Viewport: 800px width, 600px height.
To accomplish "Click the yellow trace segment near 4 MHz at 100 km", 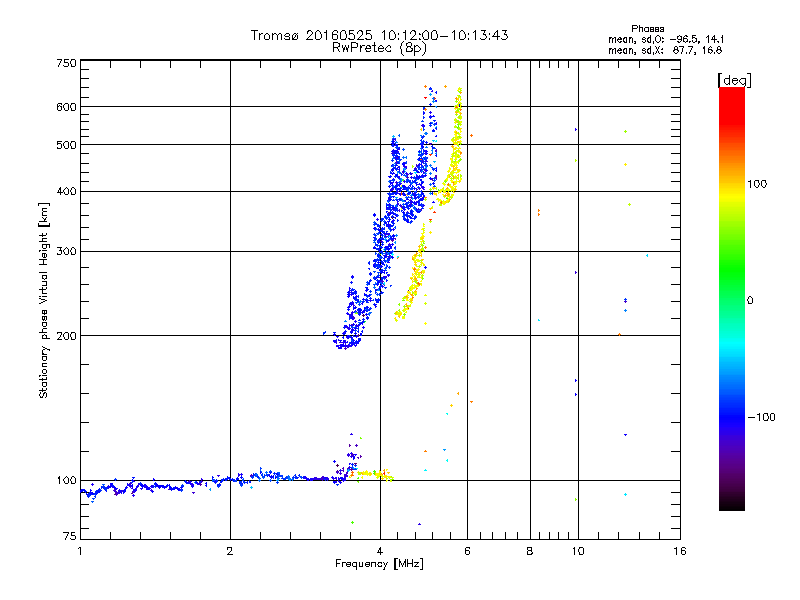I will pos(375,474).
